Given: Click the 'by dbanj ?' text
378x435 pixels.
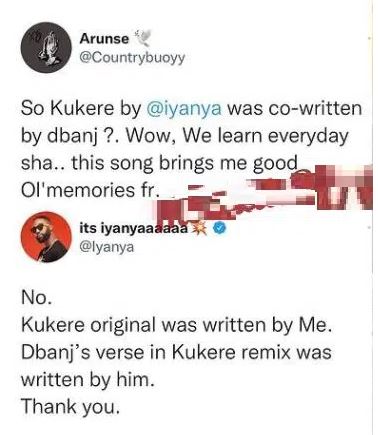Looking at the screenshot, I should point(67,136).
